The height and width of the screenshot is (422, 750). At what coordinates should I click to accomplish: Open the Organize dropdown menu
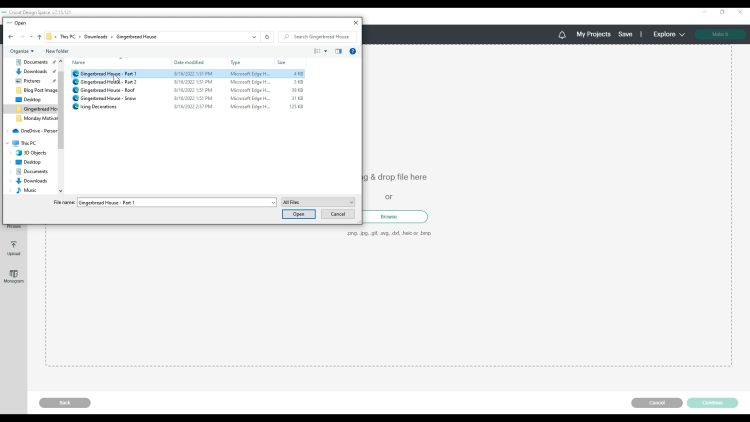(x=21, y=51)
